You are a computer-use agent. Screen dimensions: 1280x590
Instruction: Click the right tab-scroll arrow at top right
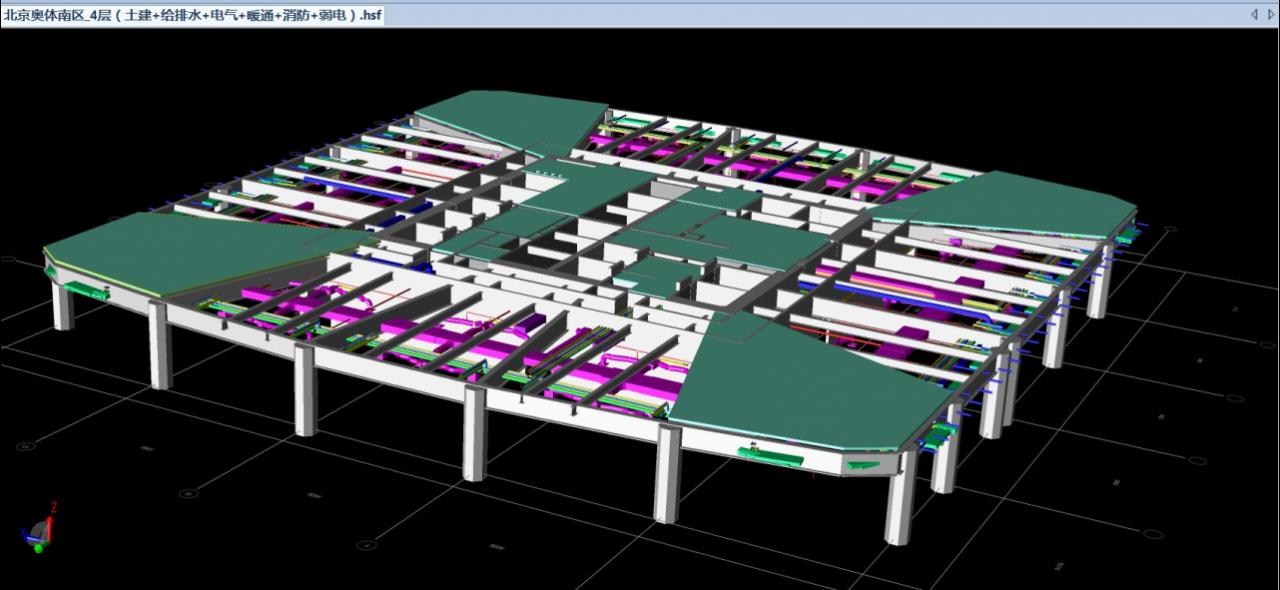point(1271,14)
